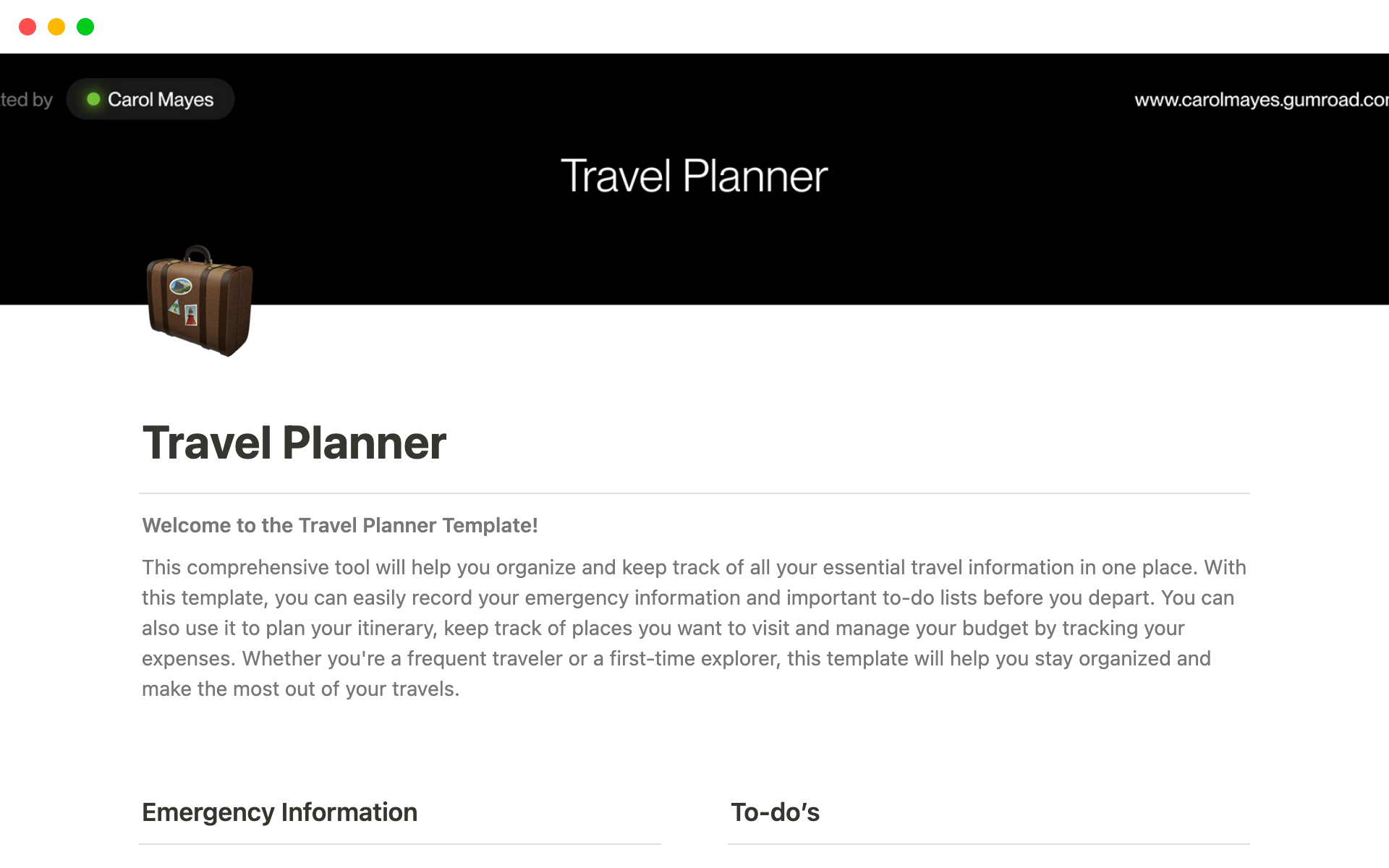Minimize the window using the yellow button
1389x868 pixels.
(56, 27)
